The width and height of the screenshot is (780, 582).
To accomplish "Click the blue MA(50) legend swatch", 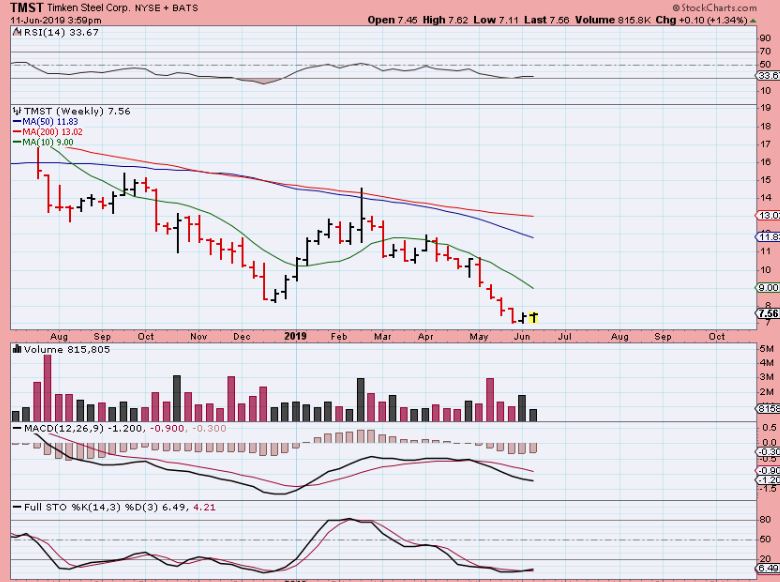I will coord(17,122).
